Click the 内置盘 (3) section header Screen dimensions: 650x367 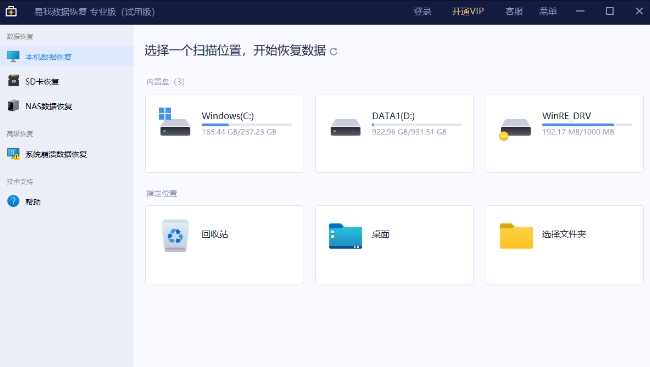point(165,82)
